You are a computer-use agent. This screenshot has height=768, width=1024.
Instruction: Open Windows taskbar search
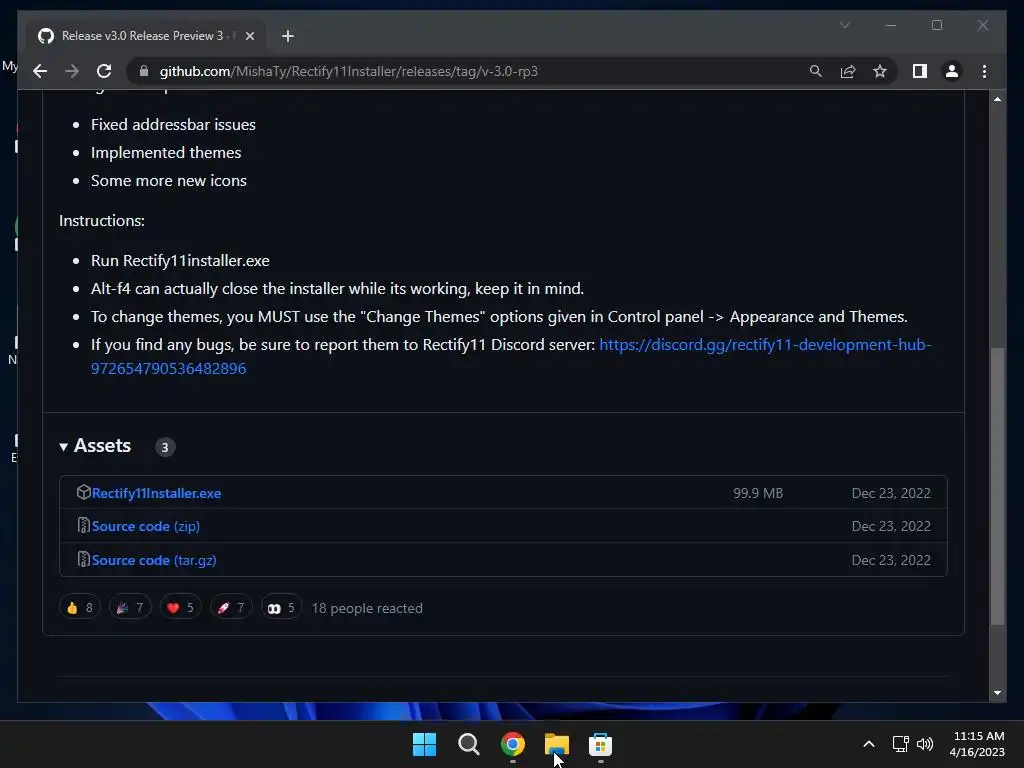pyautogui.click(x=468, y=744)
